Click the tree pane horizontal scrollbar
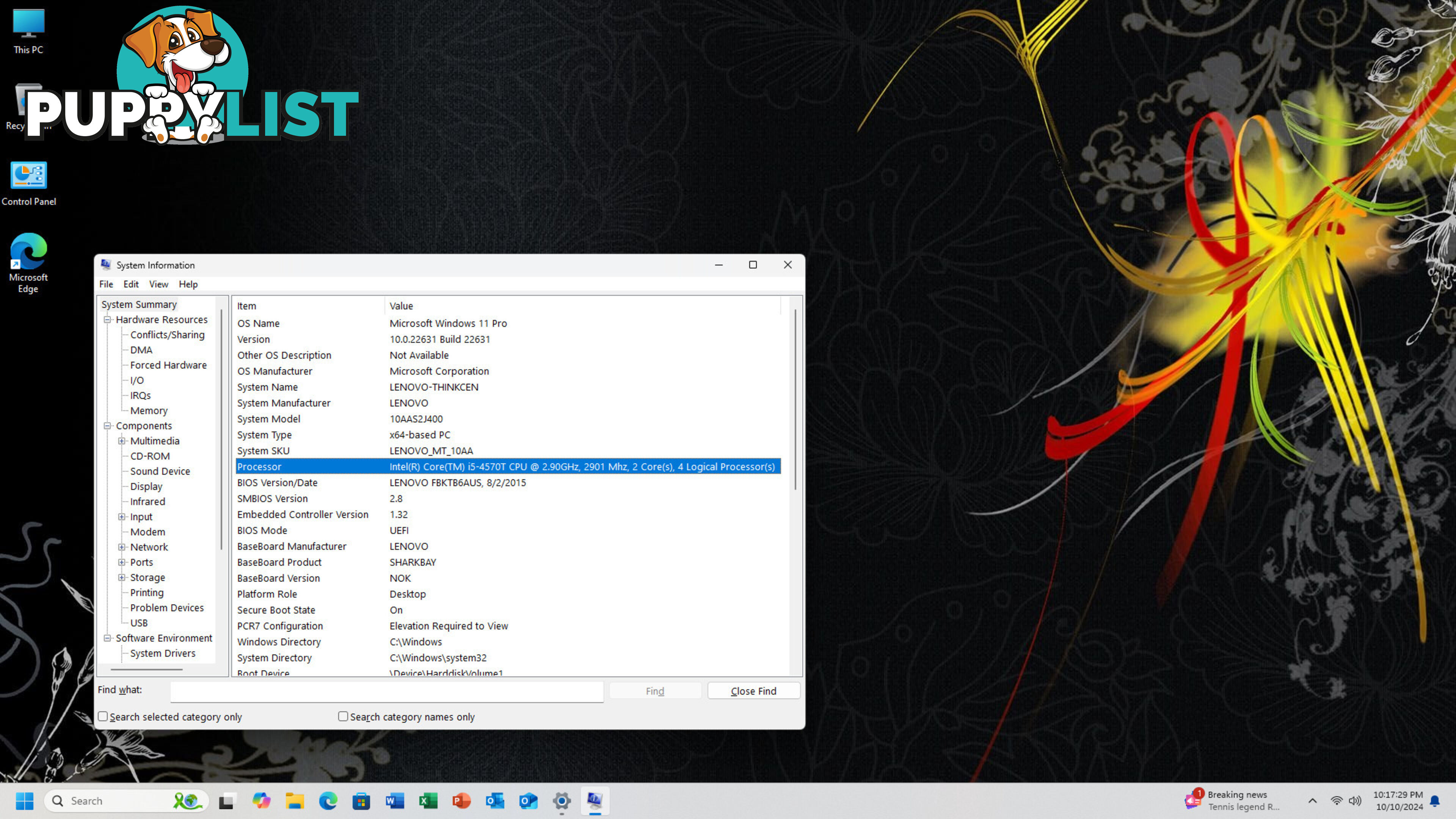Viewport: 1456px width, 819px height. pos(147,669)
